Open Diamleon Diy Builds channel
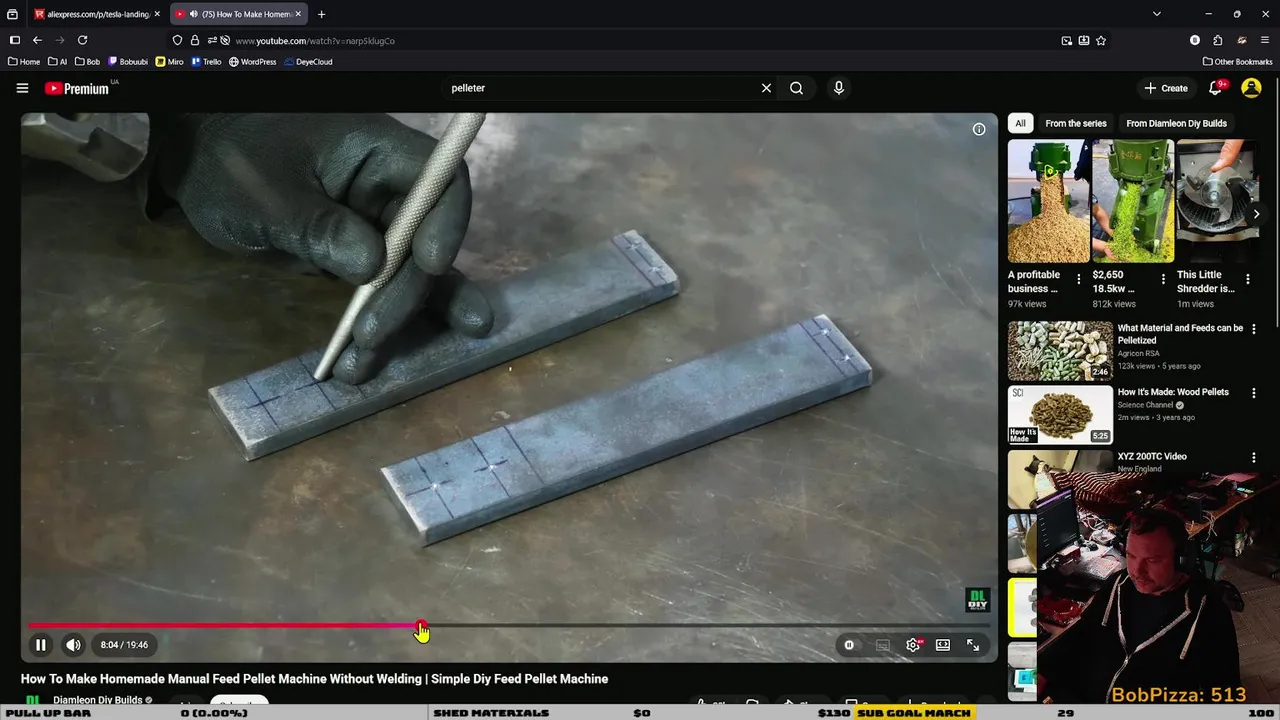Image resolution: width=1280 pixels, height=720 pixels. [97, 700]
